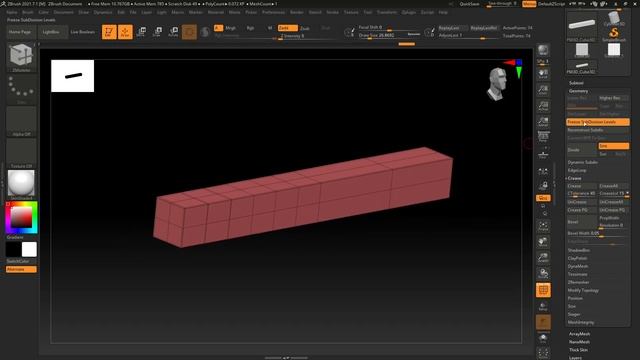The width and height of the screenshot is (640, 360).
Task: Toggle the Smt option beside Divide
Action: (x=613, y=146)
